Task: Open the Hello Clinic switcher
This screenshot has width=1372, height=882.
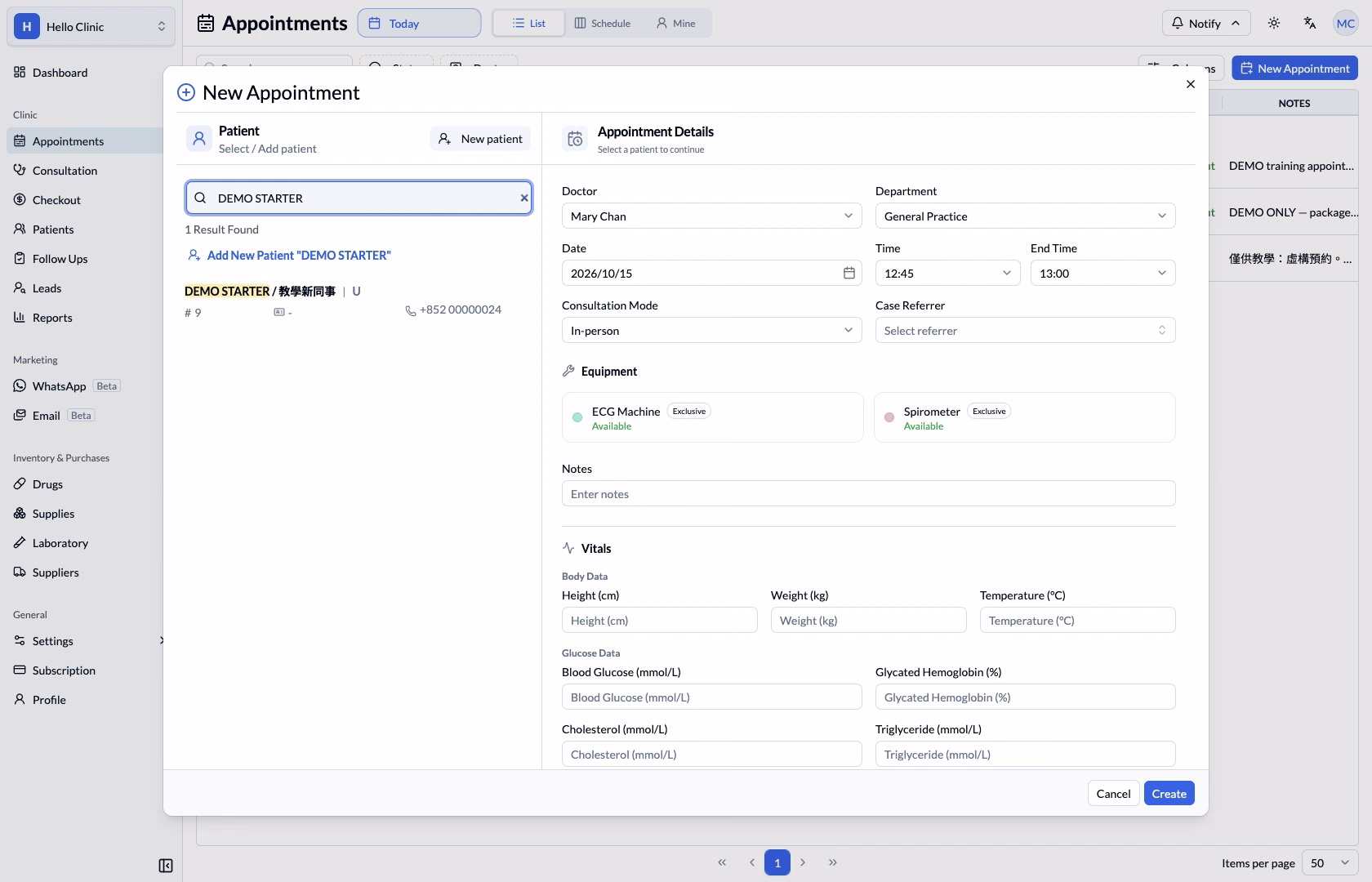Action: [x=91, y=27]
